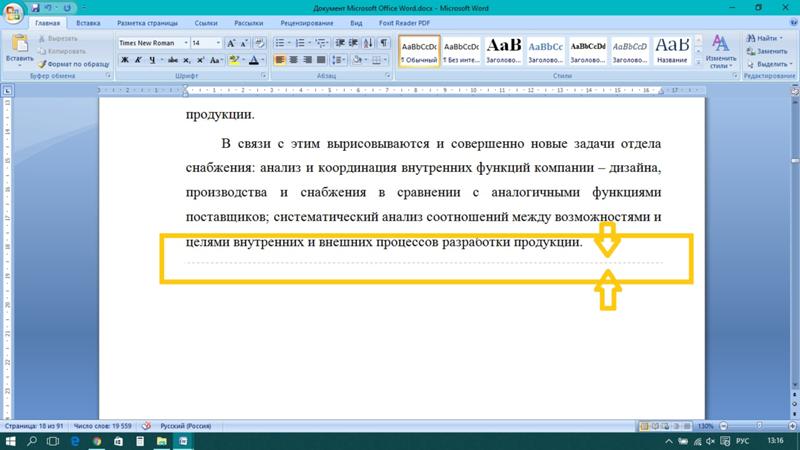This screenshot has width=800, height=450.
Task: Click the vertical scrollbar thumb
Action: [795, 161]
